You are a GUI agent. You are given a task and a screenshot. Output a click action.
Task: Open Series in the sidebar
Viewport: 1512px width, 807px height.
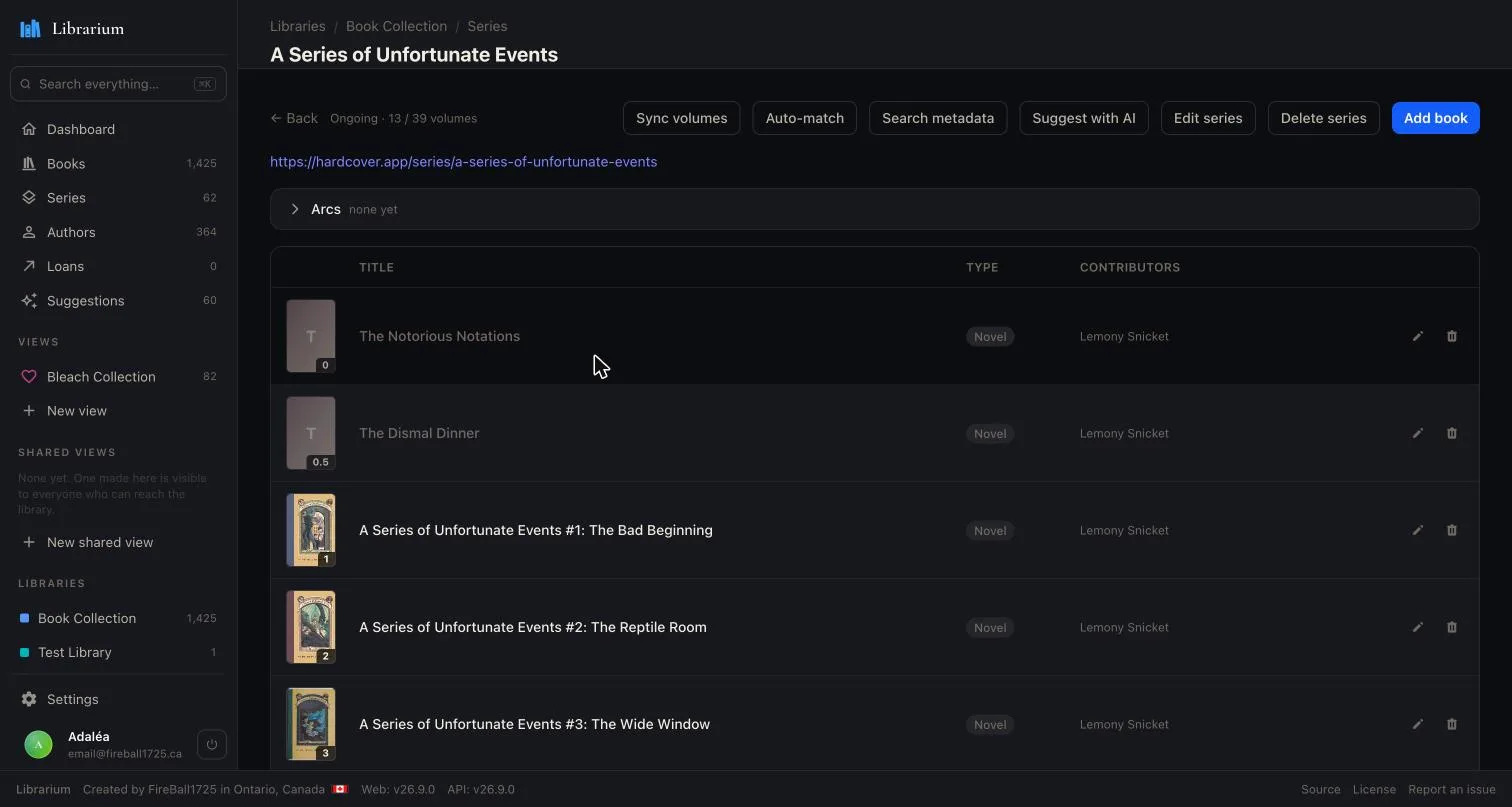coord(118,198)
